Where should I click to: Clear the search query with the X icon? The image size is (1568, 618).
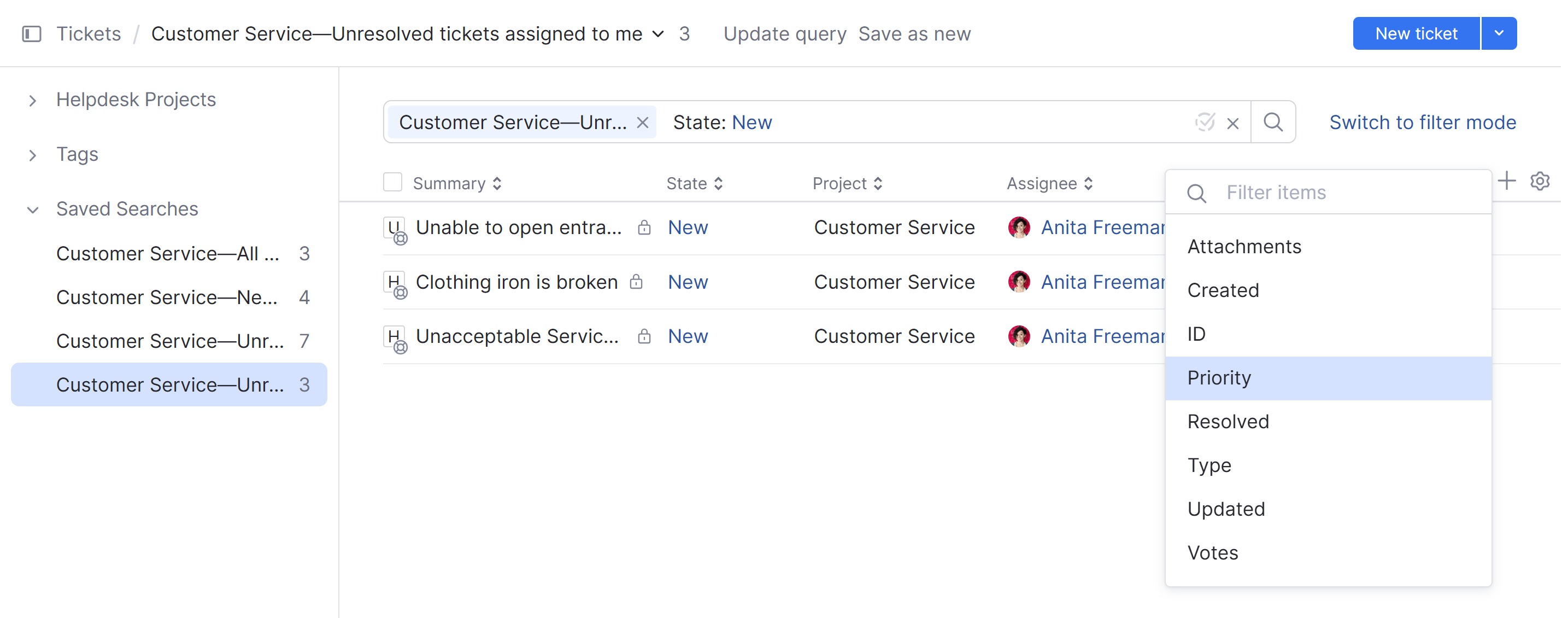tap(1233, 123)
